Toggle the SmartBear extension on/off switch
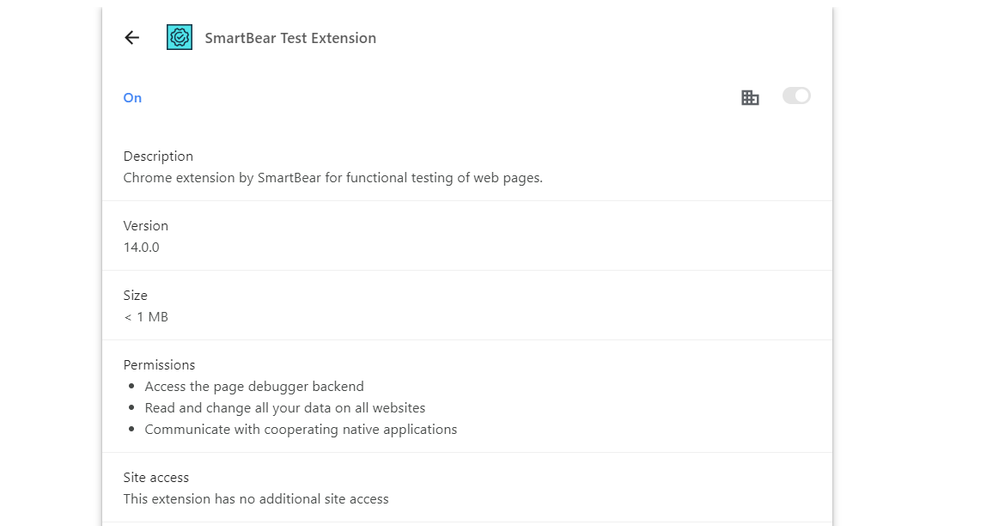 [796, 96]
